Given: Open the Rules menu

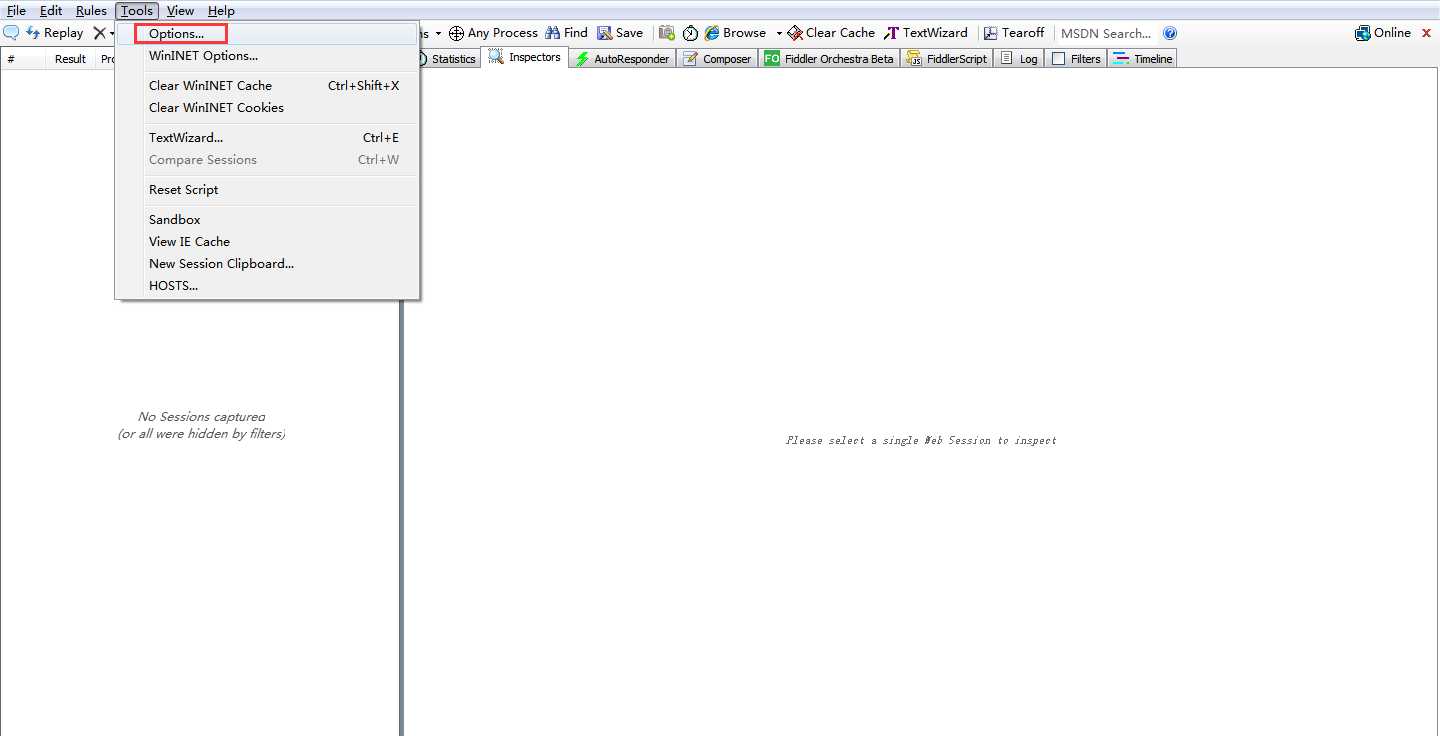Looking at the screenshot, I should coord(91,11).
